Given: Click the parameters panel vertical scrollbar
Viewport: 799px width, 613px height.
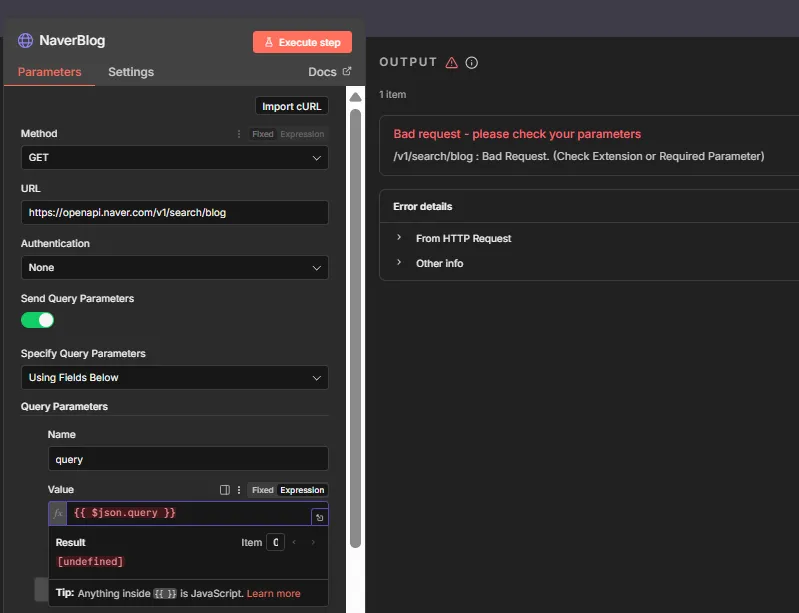Looking at the screenshot, I should [x=356, y=329].
